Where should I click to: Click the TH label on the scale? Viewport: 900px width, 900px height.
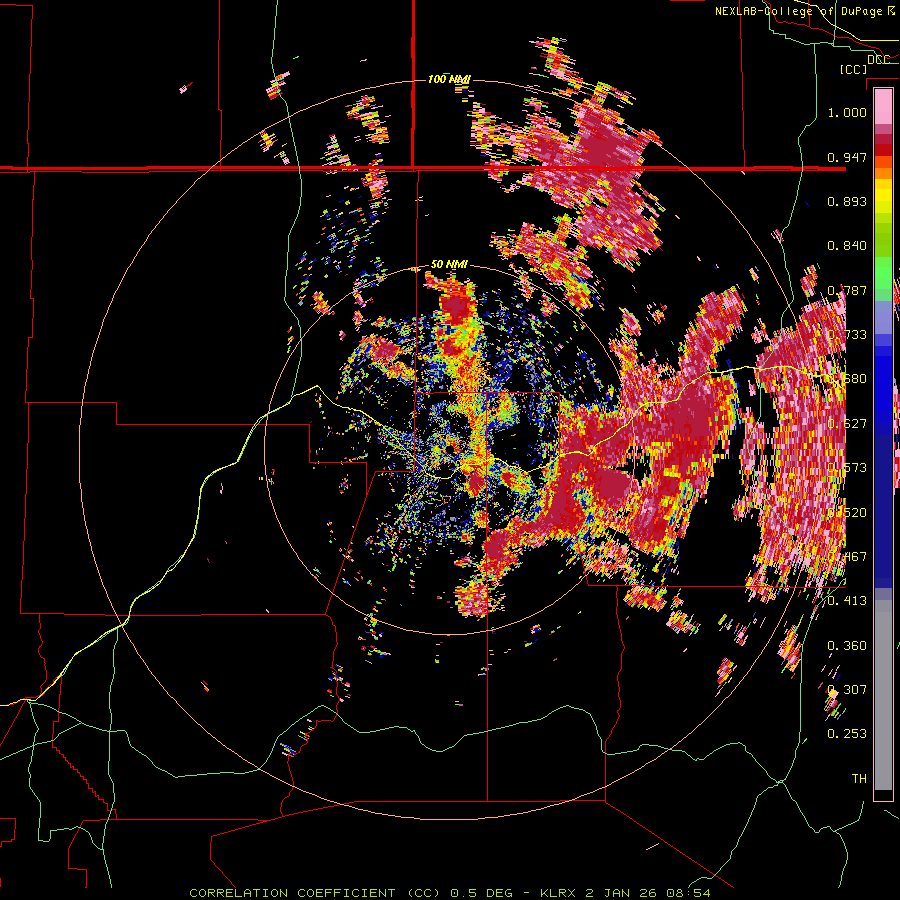pos(859,778)
